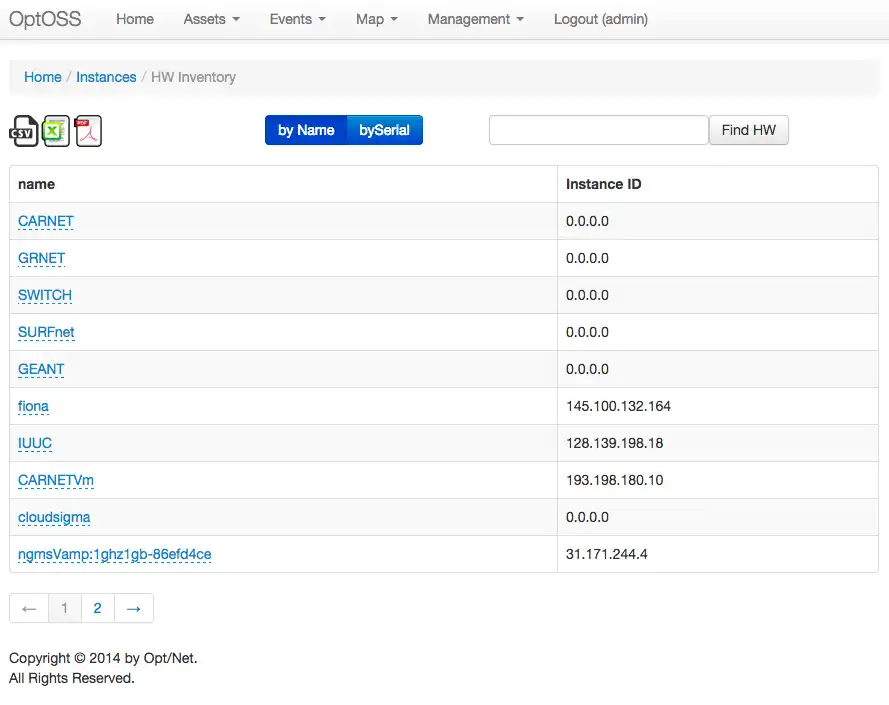
Task: Open the fiona instance
Action: 33,406
